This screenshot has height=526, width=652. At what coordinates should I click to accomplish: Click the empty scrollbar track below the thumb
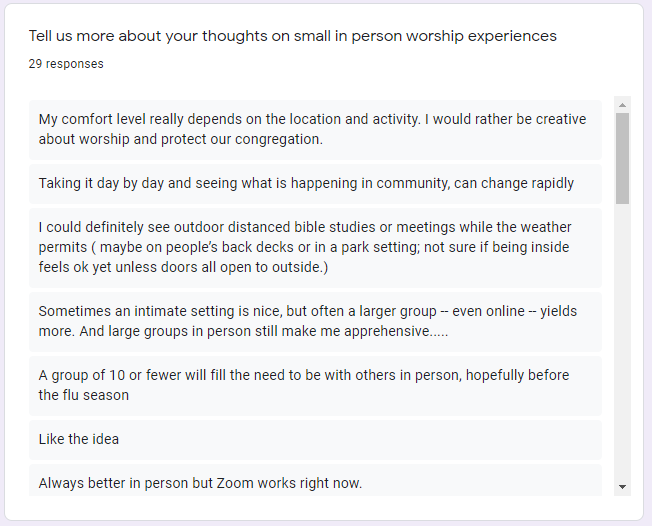click(x=622, y=341)
